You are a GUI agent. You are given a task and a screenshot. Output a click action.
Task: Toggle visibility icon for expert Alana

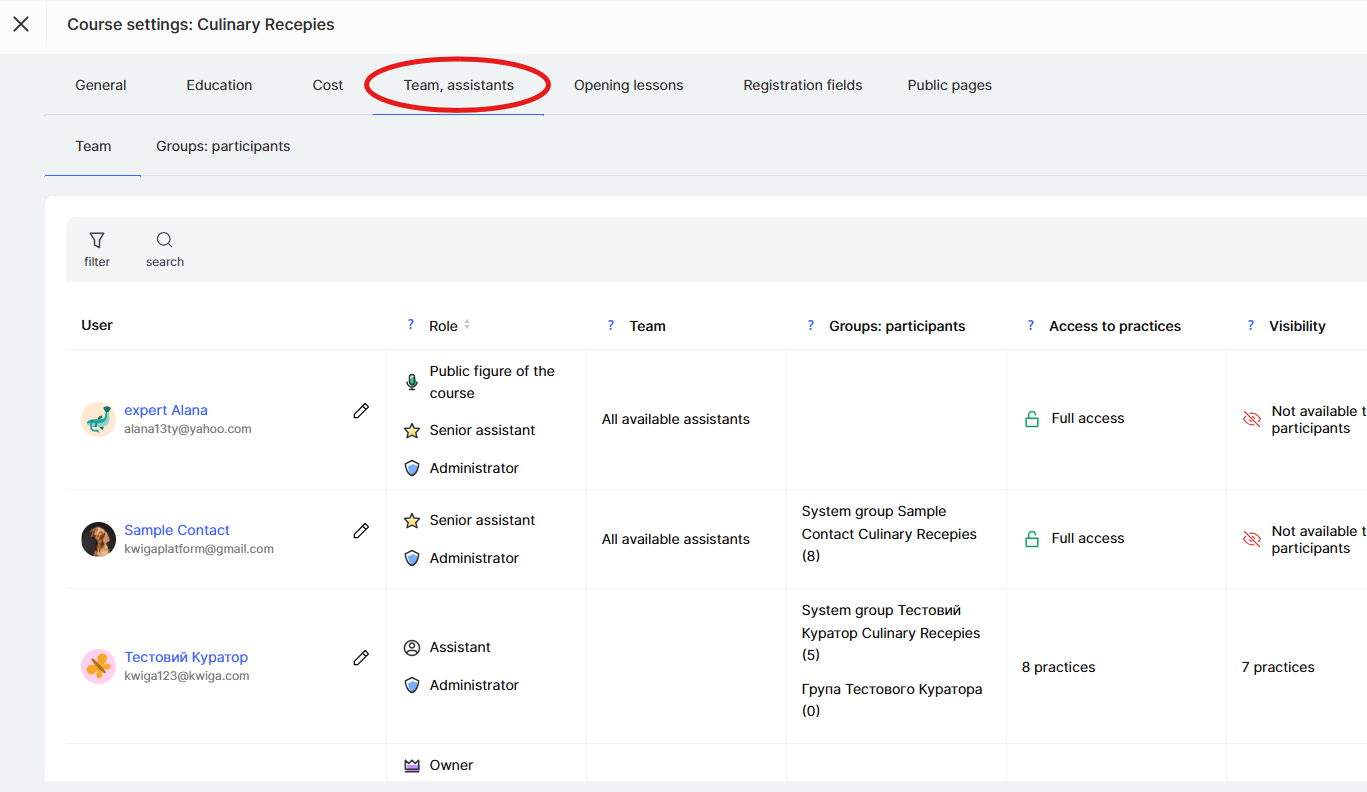click(x=1251, y=419)
